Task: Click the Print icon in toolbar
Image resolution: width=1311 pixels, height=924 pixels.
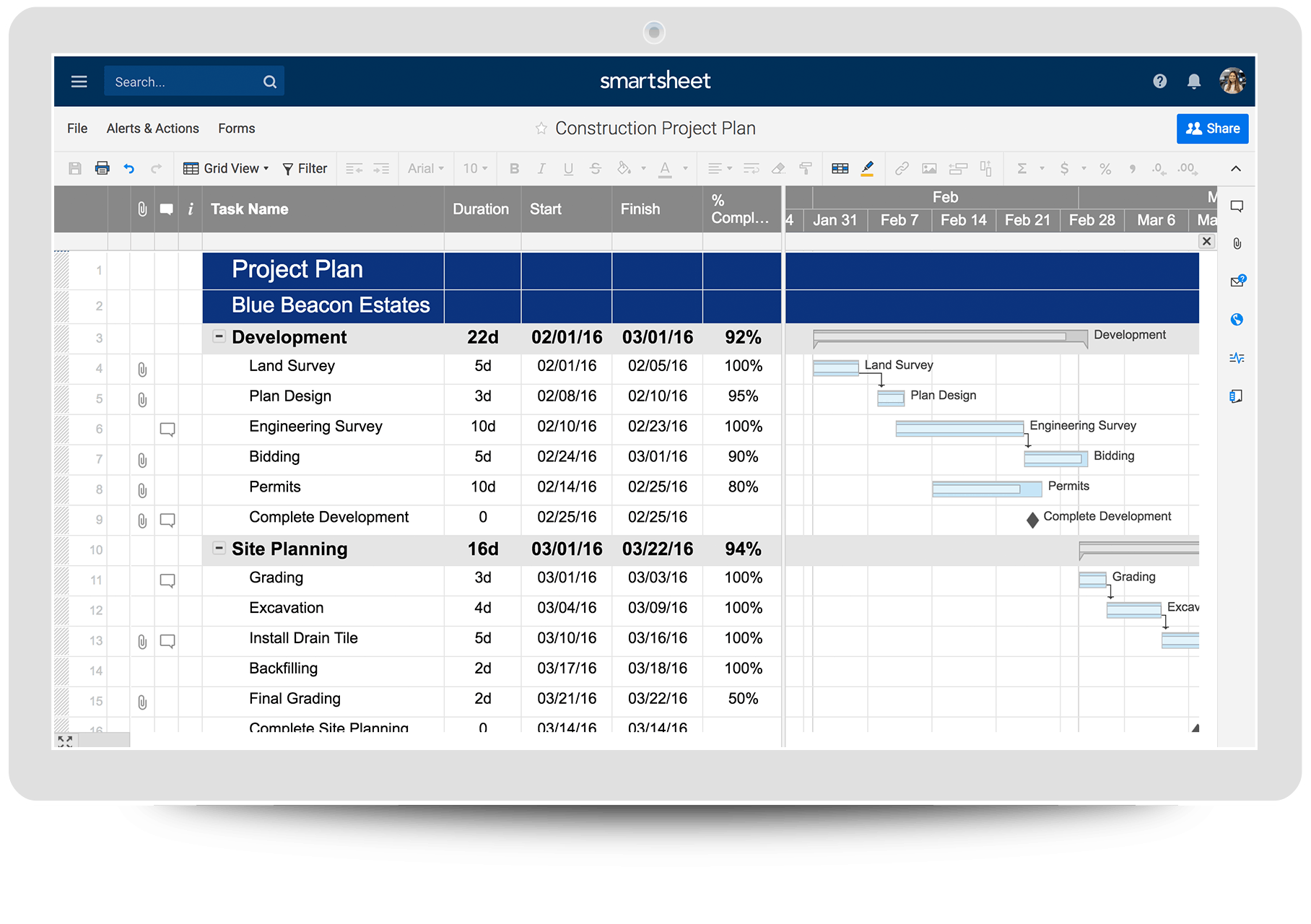Action: (x=102, y=168)
